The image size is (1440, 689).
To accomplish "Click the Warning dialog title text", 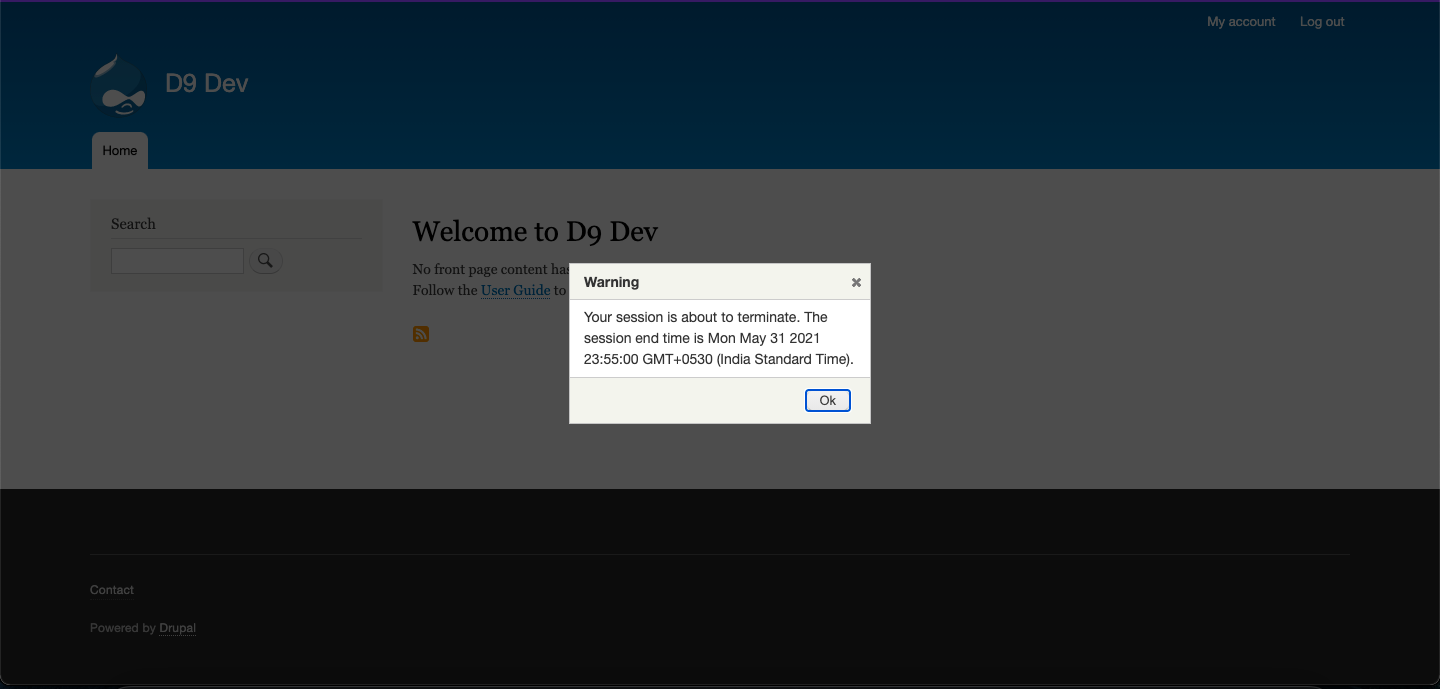I will tap(611, 282).
